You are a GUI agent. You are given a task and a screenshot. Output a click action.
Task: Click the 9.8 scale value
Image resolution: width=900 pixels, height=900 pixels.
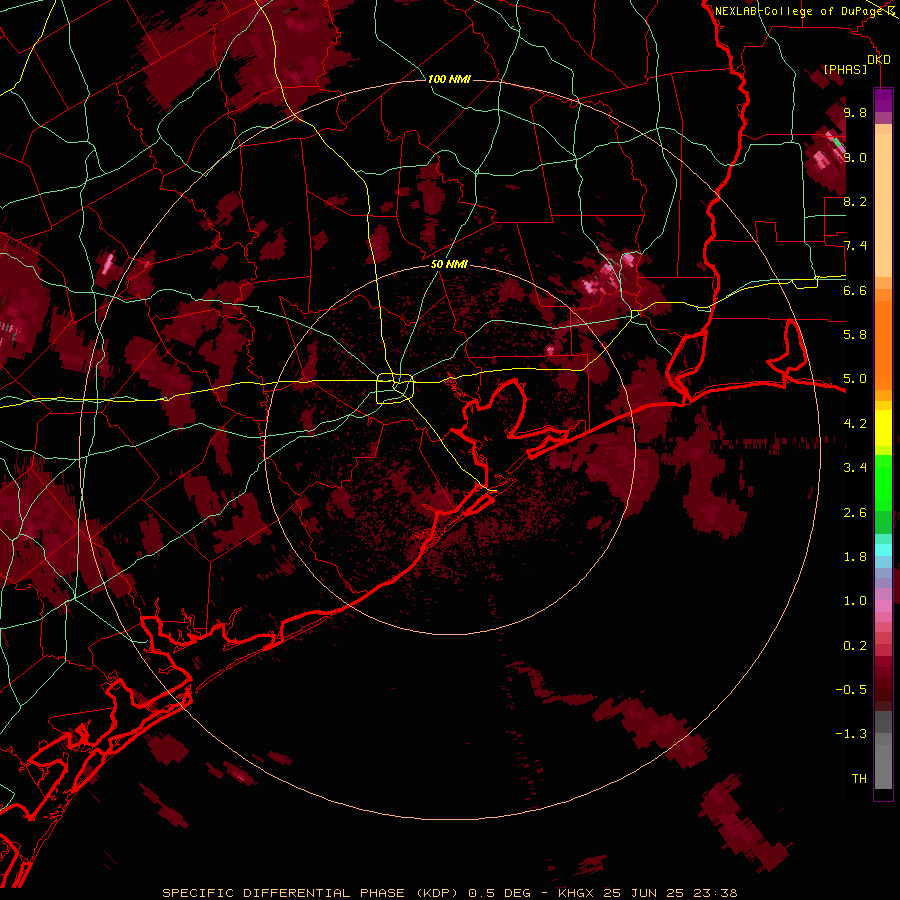pyautogui.click(x=855, y=112)
